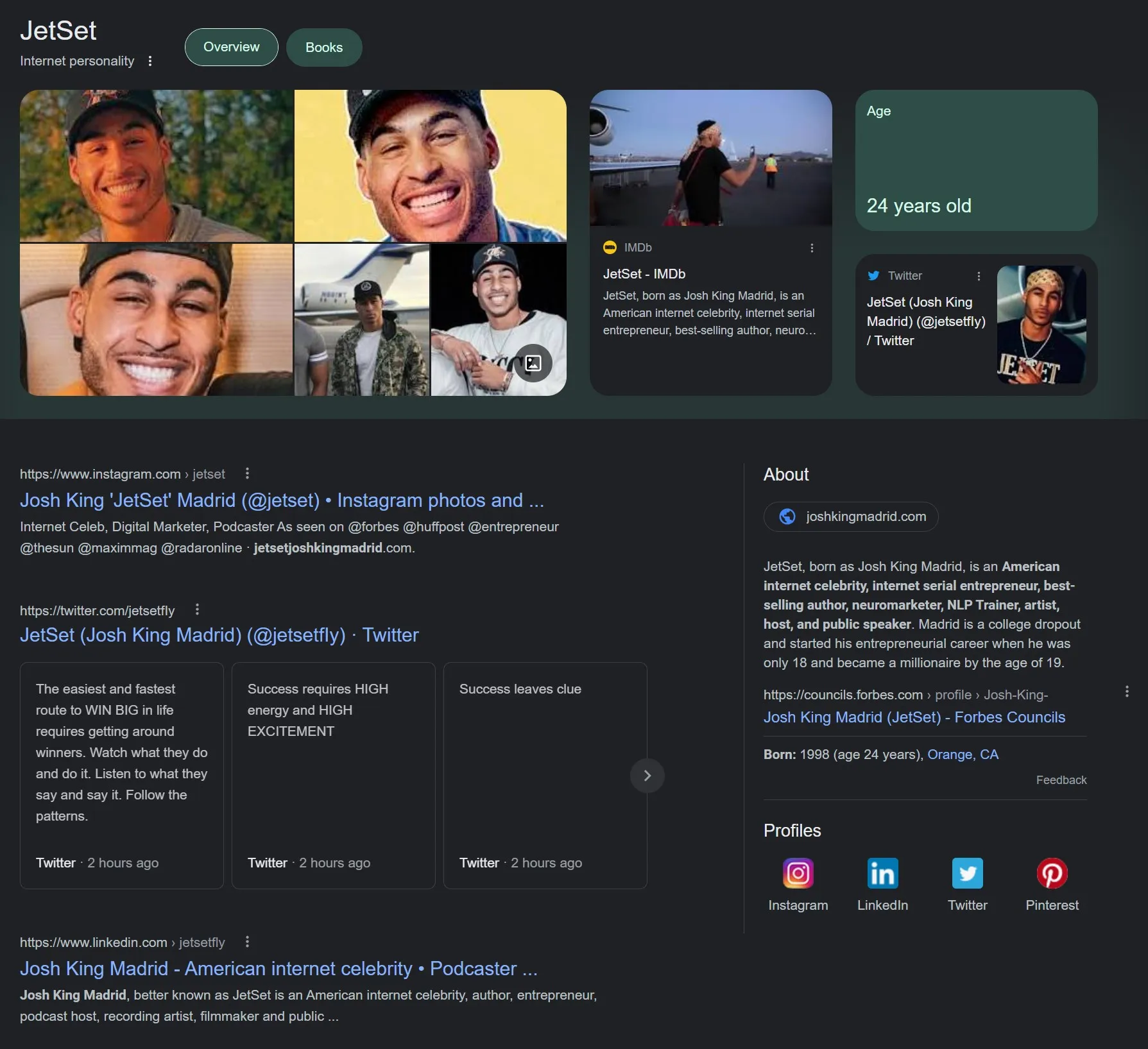Open the tweet about easiest and fastest route

[122, 776]
